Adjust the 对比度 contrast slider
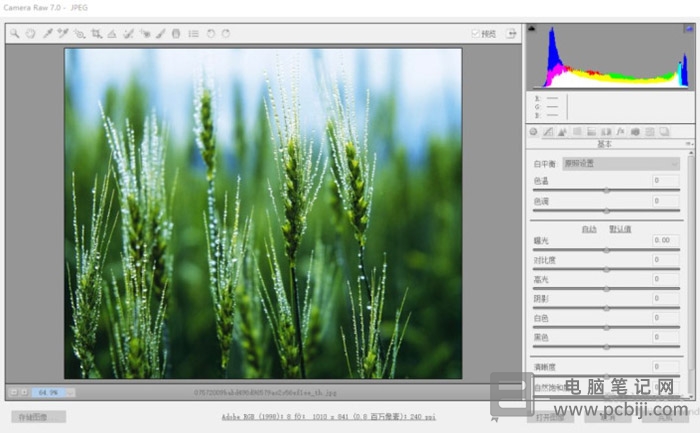700x433 pixels. pos(606,269)
